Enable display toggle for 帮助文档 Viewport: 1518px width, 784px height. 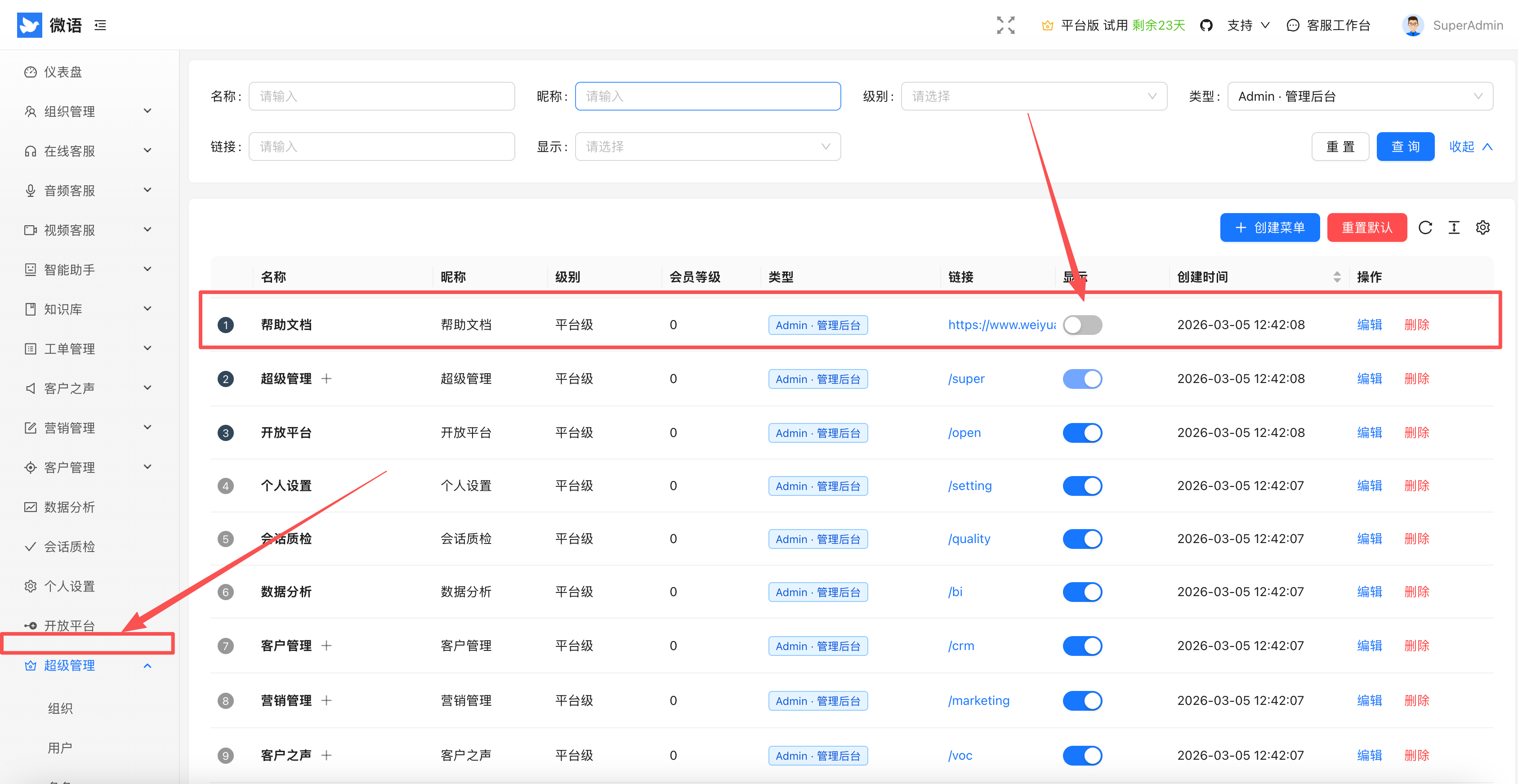coord(1082,325)
